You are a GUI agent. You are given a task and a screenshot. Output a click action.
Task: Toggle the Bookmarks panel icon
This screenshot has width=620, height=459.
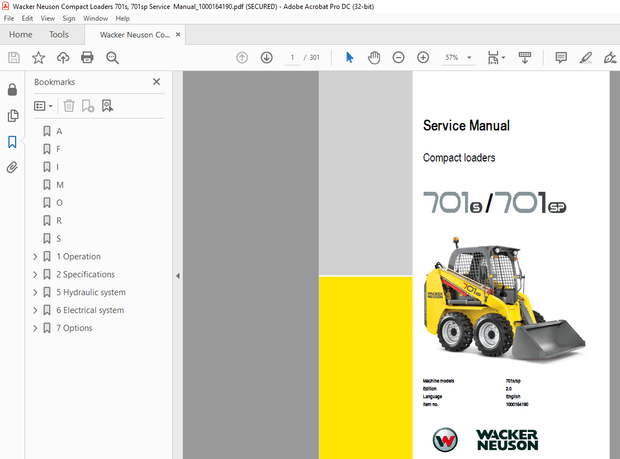point(12,142)
